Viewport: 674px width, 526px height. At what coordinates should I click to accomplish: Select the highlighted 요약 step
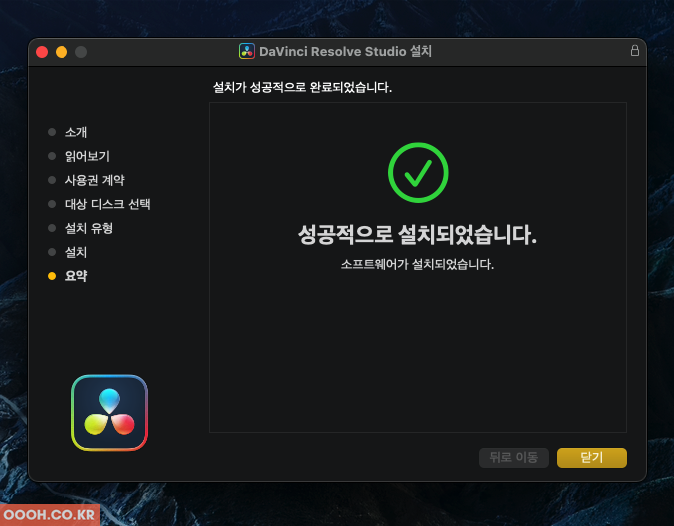pyautogui.click(x=76, y=276)
